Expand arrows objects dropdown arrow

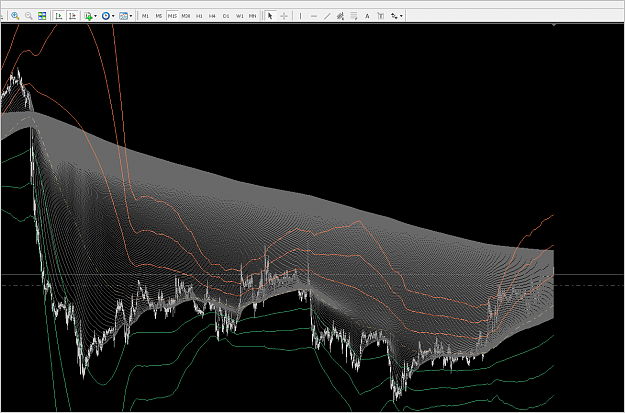[x=401, y=16]
